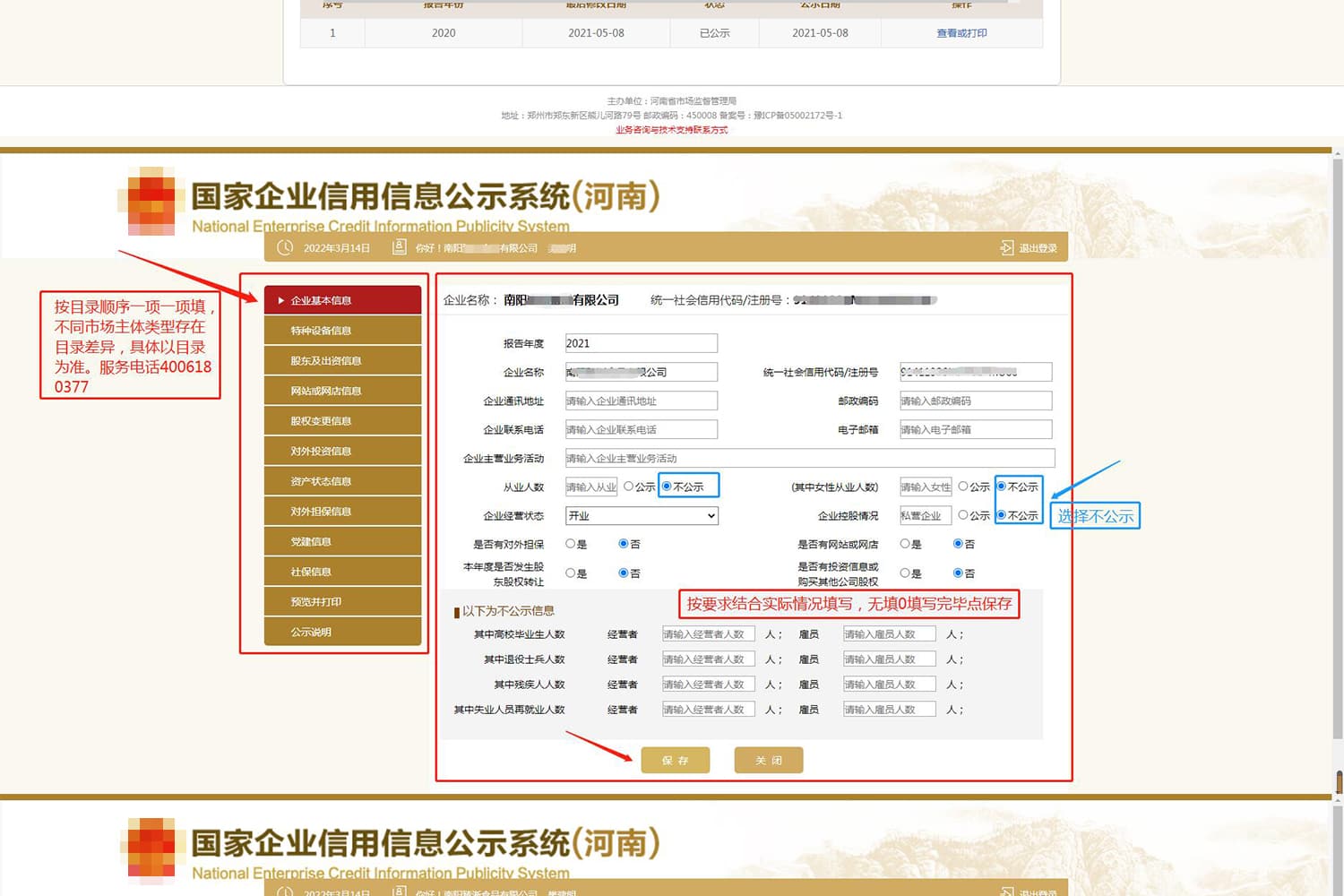The height and width of the screenshot is (896, 1344).
Task: Focus the 企业通讯地址 input field
Action: coord(641,401)
